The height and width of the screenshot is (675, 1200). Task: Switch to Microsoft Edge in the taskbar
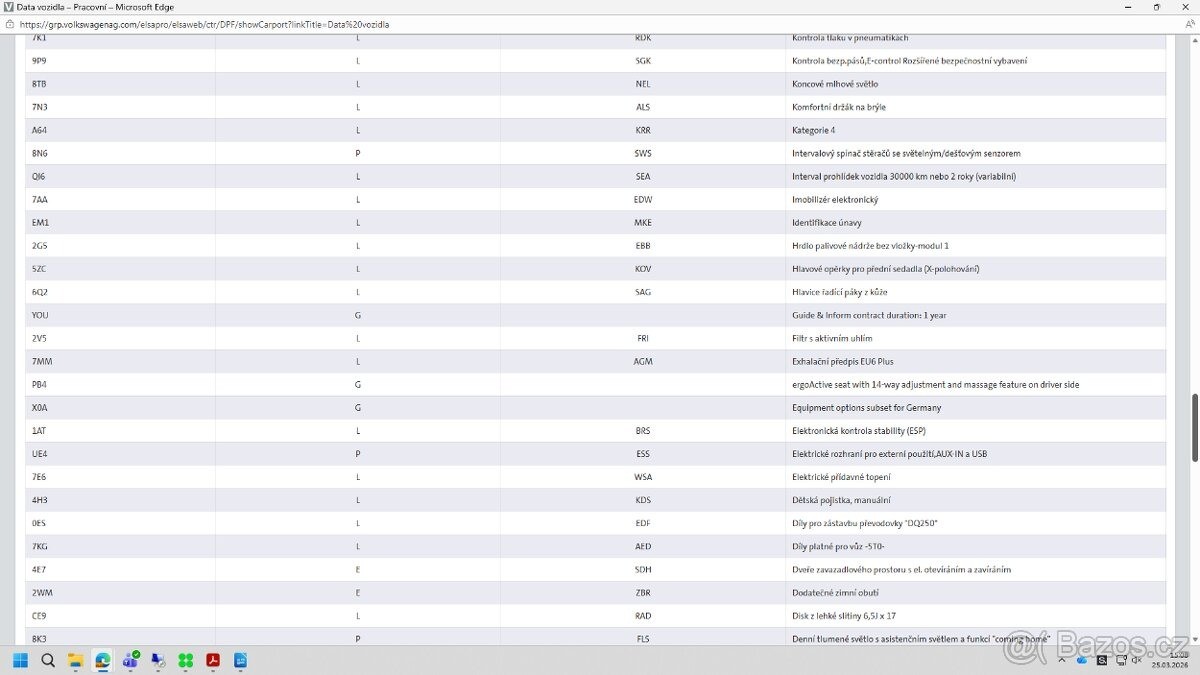click(102, 660)
